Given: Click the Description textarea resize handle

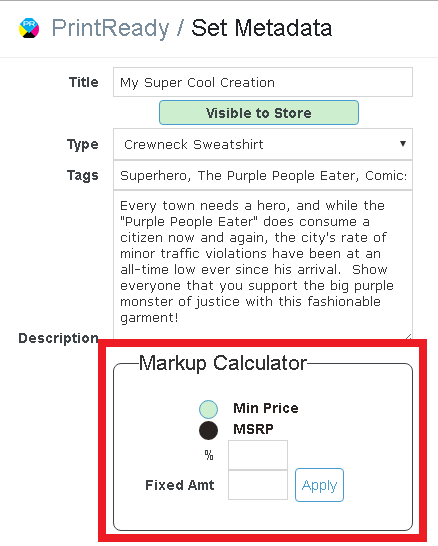Looking at the screenshot, I should (x=409, y=336).
